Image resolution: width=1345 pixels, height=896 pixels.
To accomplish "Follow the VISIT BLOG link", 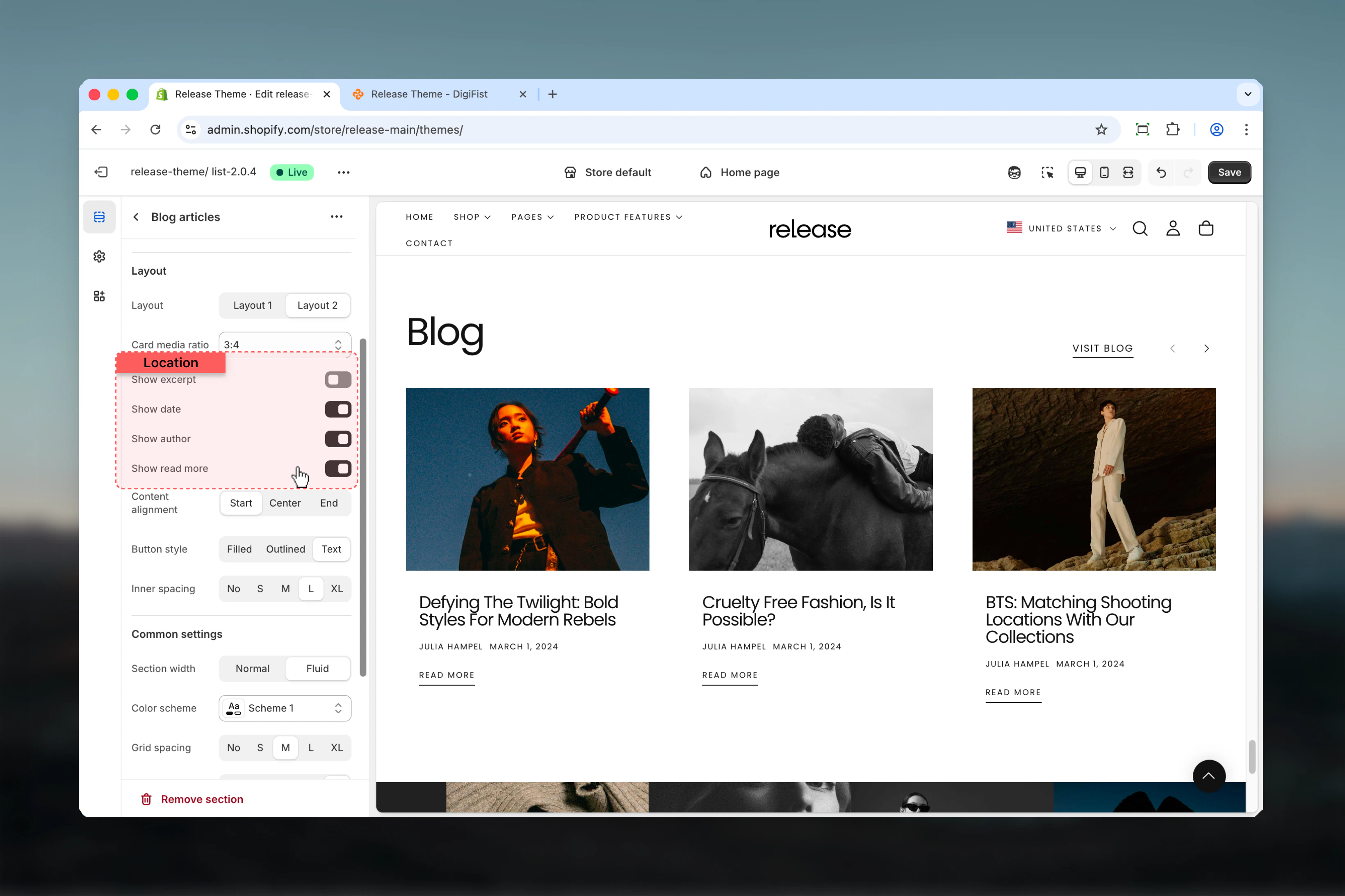I will 1102,348.
